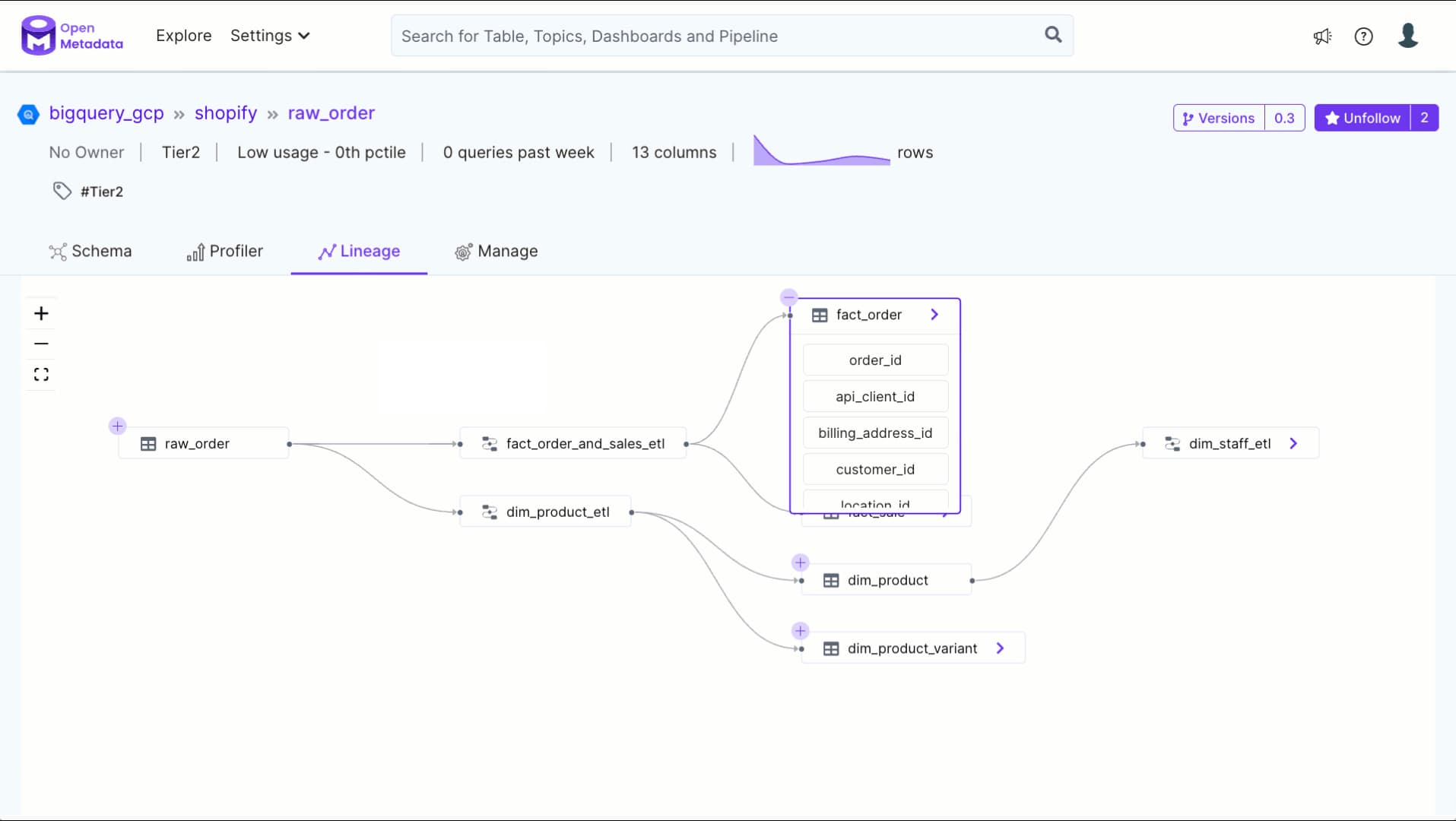Collapse the fact_order column list via minus toggle

point(789,296)
